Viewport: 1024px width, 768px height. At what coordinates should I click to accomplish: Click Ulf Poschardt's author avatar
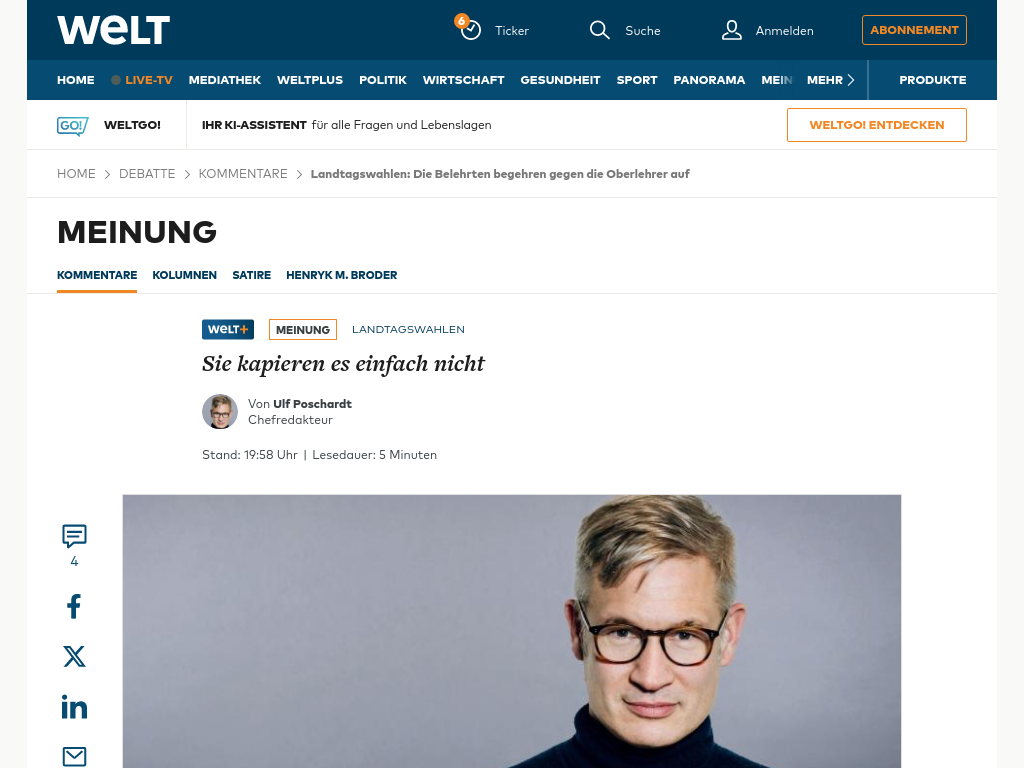[220, 411]
